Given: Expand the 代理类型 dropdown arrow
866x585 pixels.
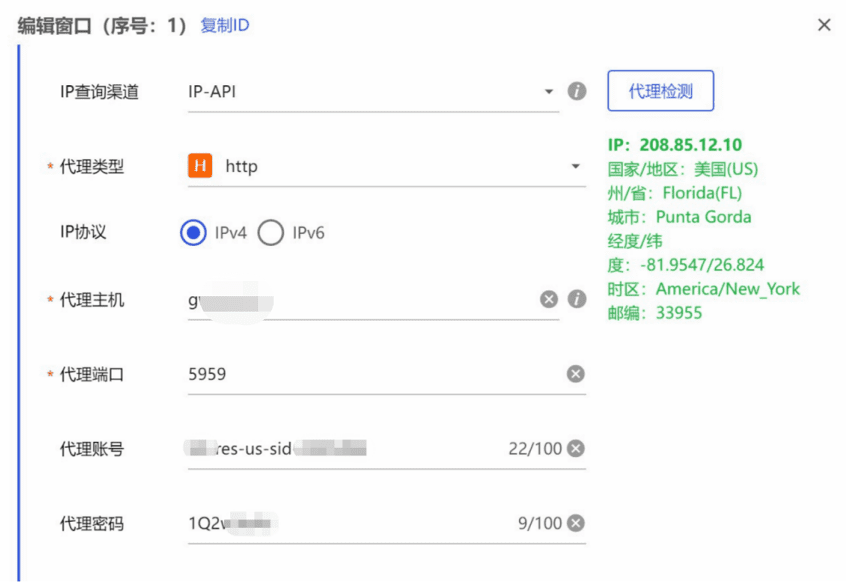Looking at the screenshot, I should [x=576, y=166].
